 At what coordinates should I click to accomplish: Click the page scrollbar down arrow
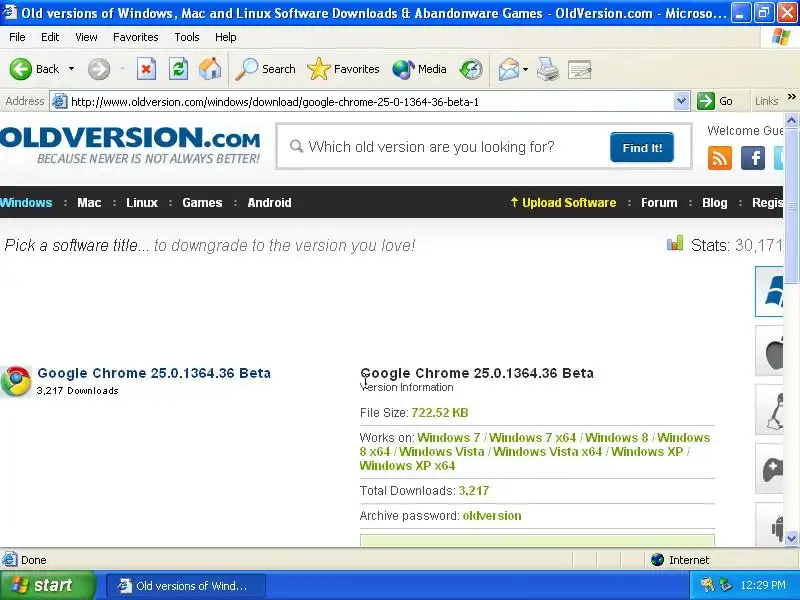click(791, 538)
